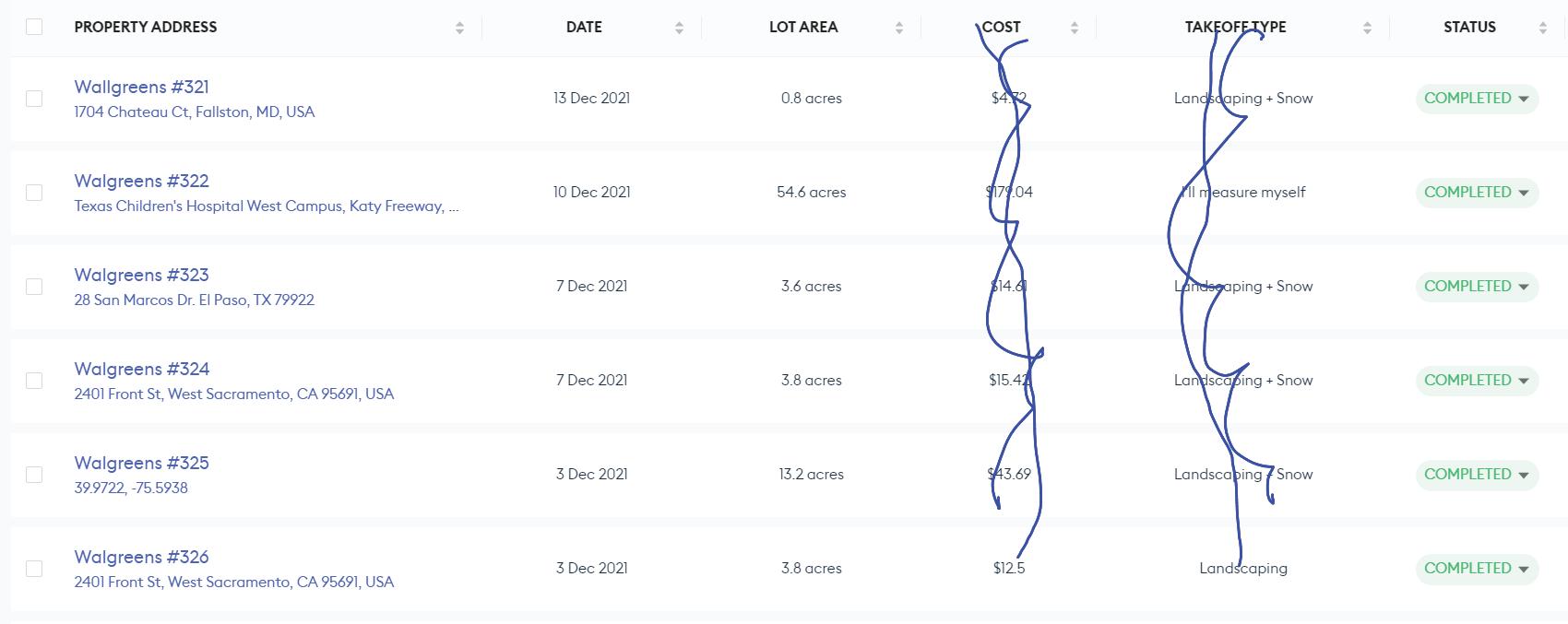The width and height of the screenshot is (1568, 624).
Task: Open Completed dropdown on Walgreens #325
Action: tap(1523, 475)
